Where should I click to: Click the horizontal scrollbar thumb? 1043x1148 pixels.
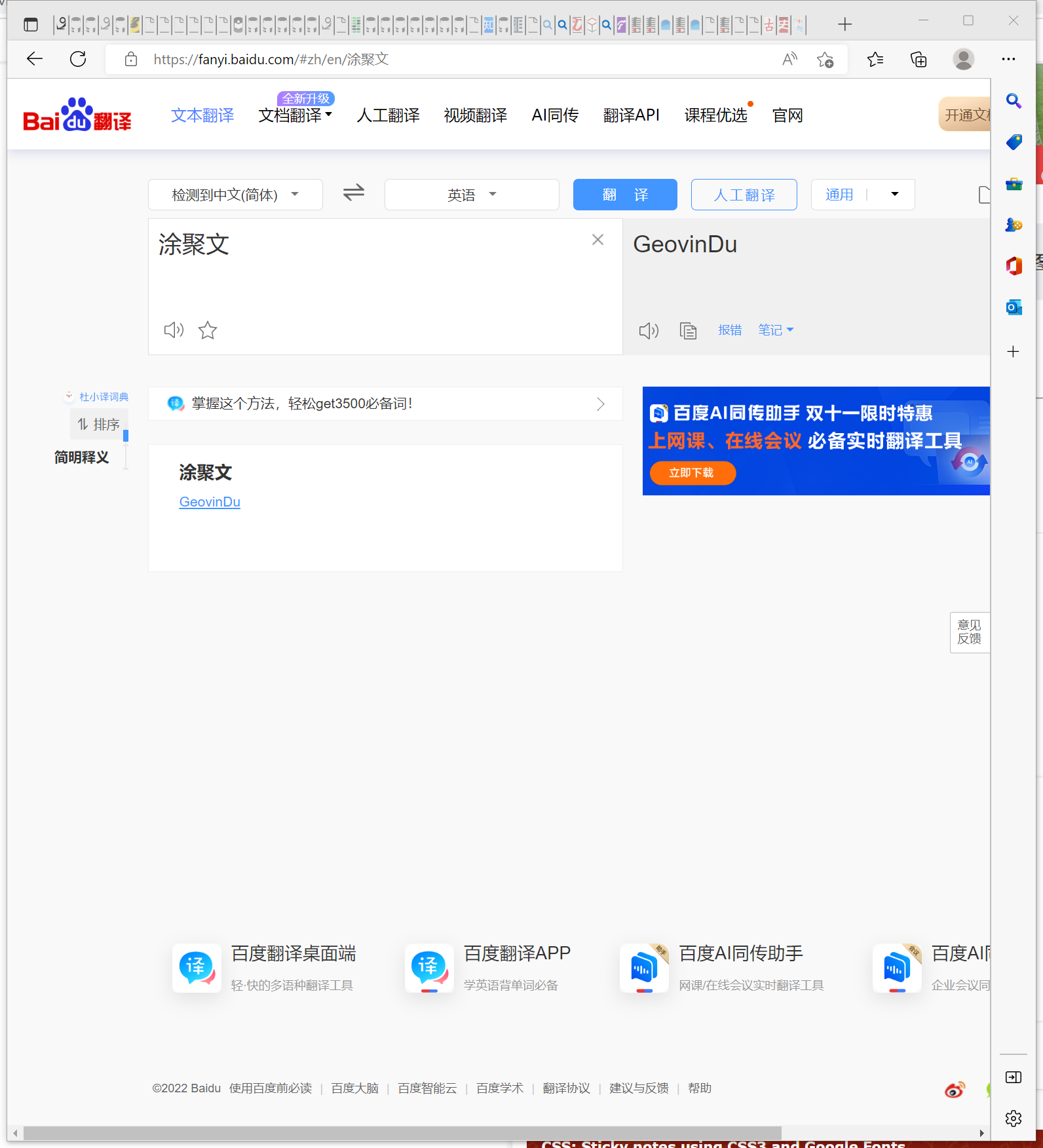click(402, 1133)
